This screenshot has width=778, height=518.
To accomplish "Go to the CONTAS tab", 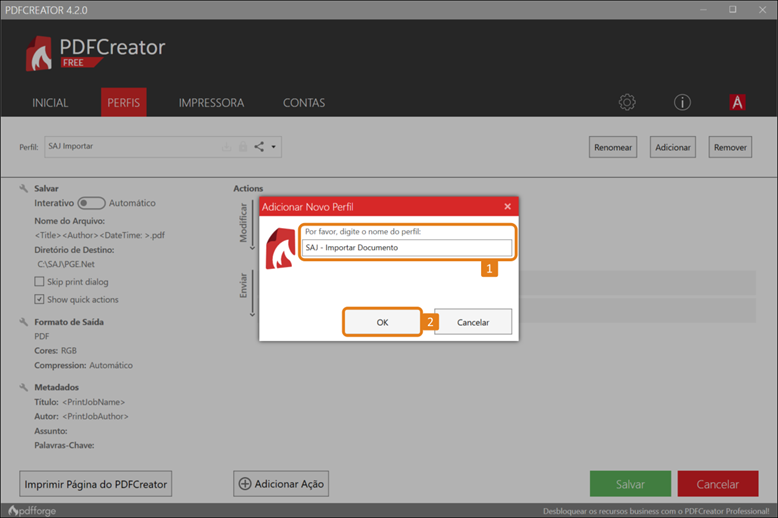I will point(303,103).
